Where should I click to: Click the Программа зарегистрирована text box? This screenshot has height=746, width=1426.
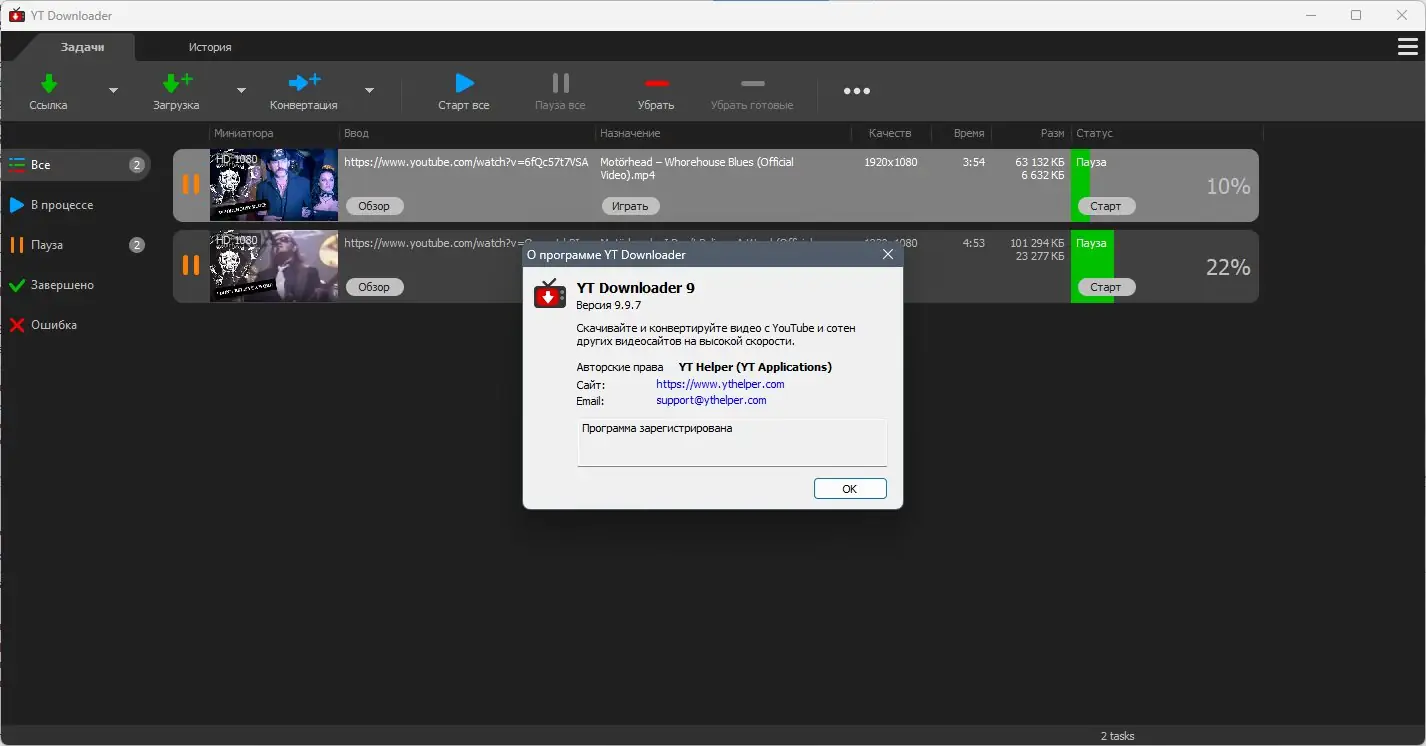click(x=732, y=442)
